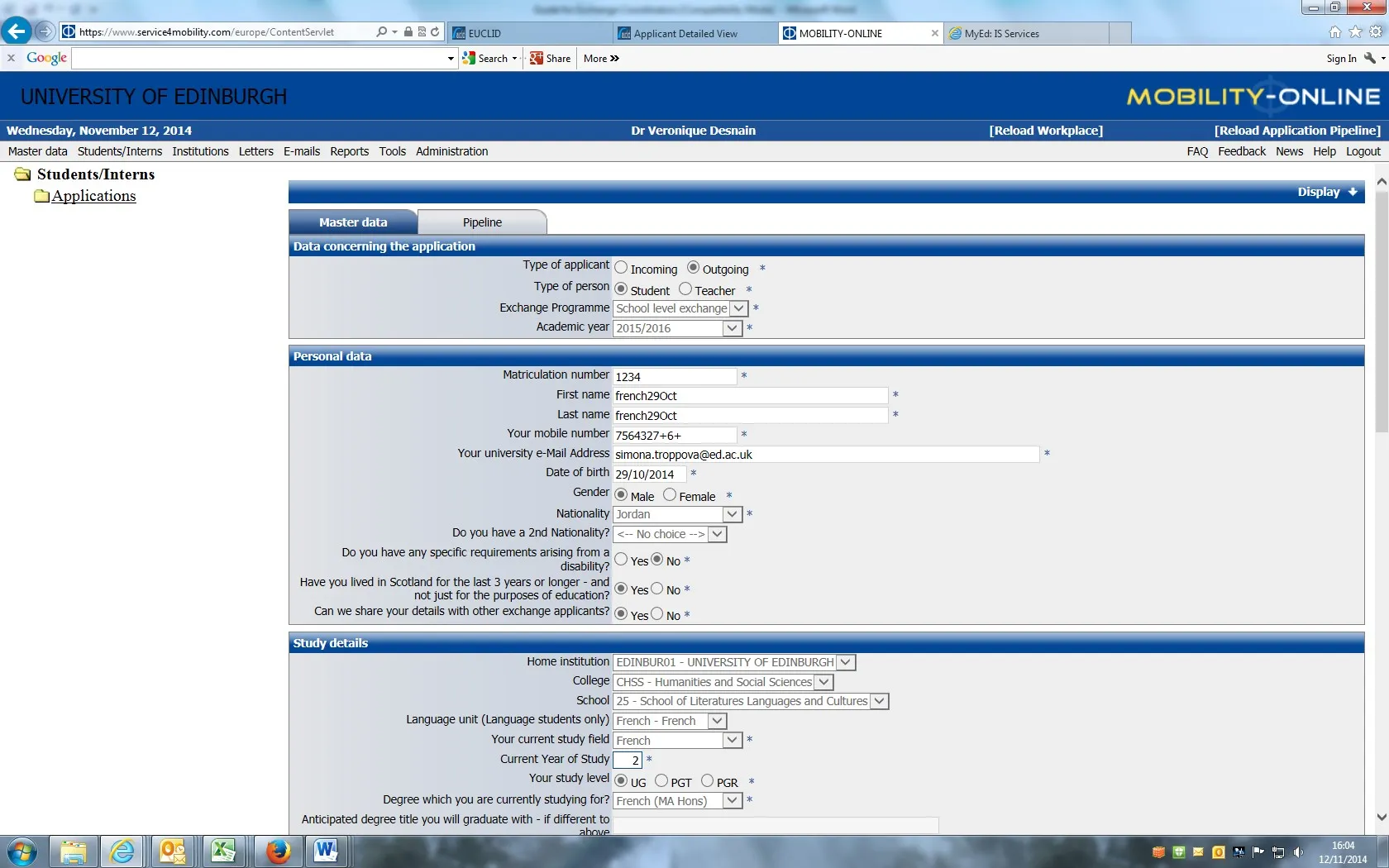Viewport: 1389px width, 868px height.
Task: Click the Home icon in the browser toolbar
Action: coord(1334,32)
